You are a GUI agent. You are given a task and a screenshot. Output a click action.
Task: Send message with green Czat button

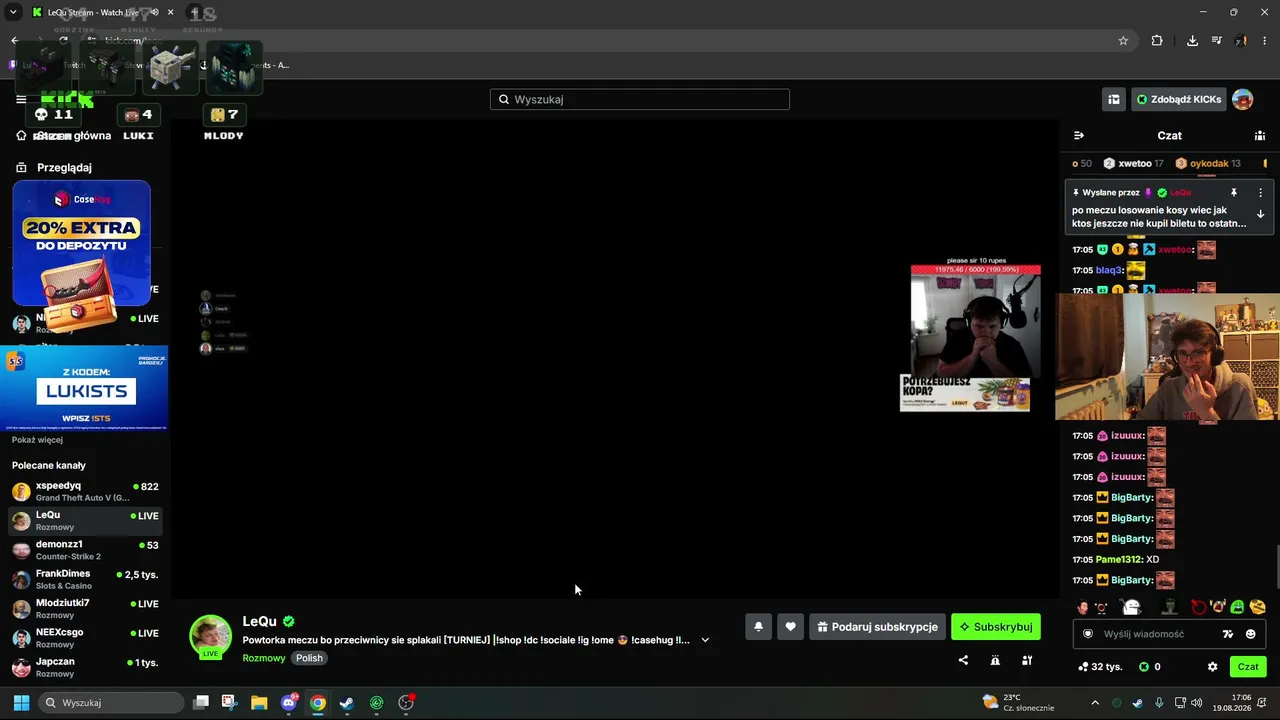1248,667
